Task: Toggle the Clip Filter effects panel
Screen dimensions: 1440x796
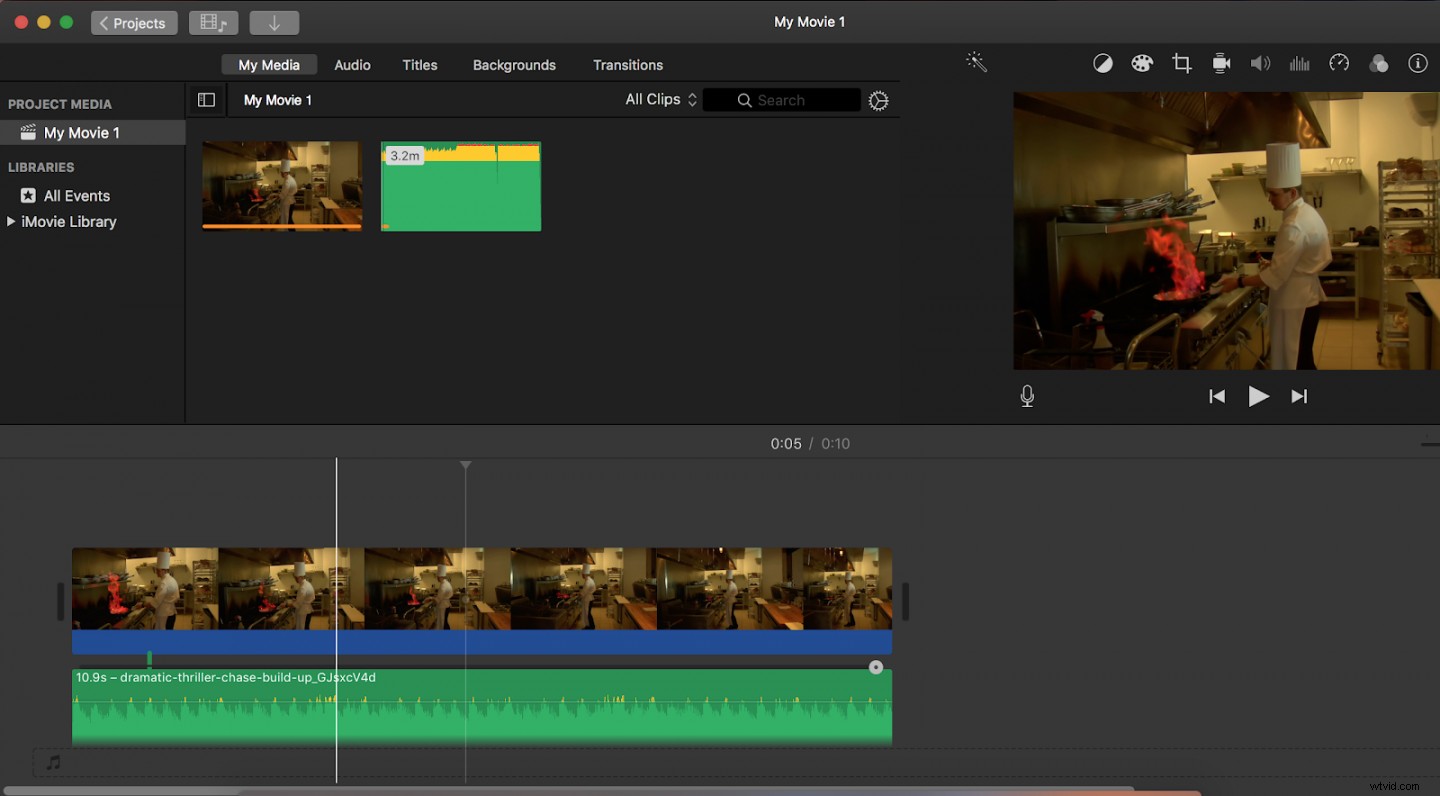Action: point(1379,62)
